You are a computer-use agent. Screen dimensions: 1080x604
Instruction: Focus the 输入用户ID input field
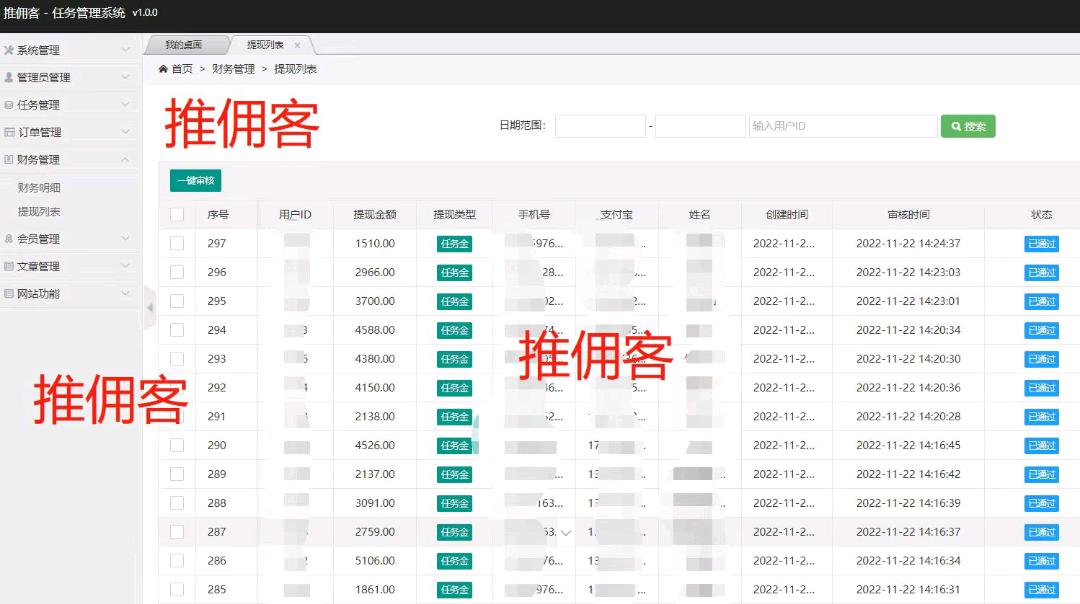(x=842, y=126)
